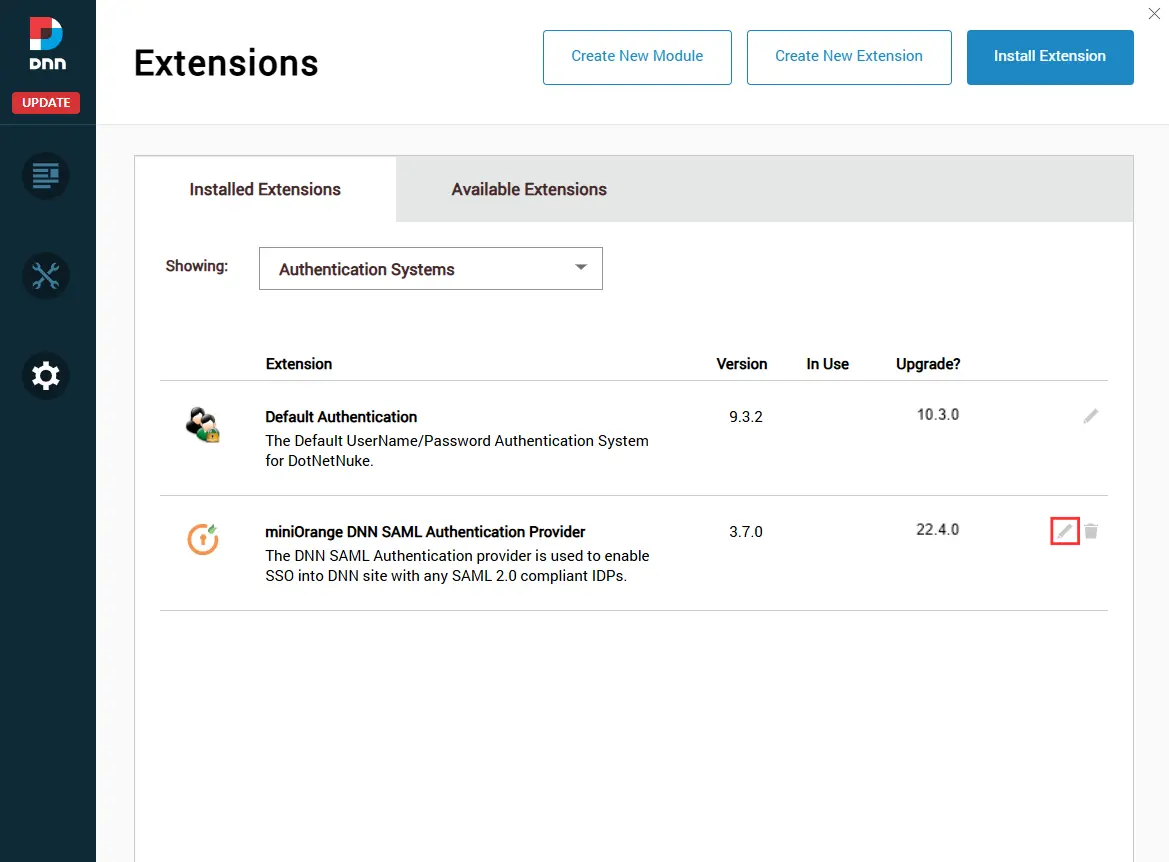Switch to the Available Extensions tab
Viewport: 1169px width, 862px height.
529,189
